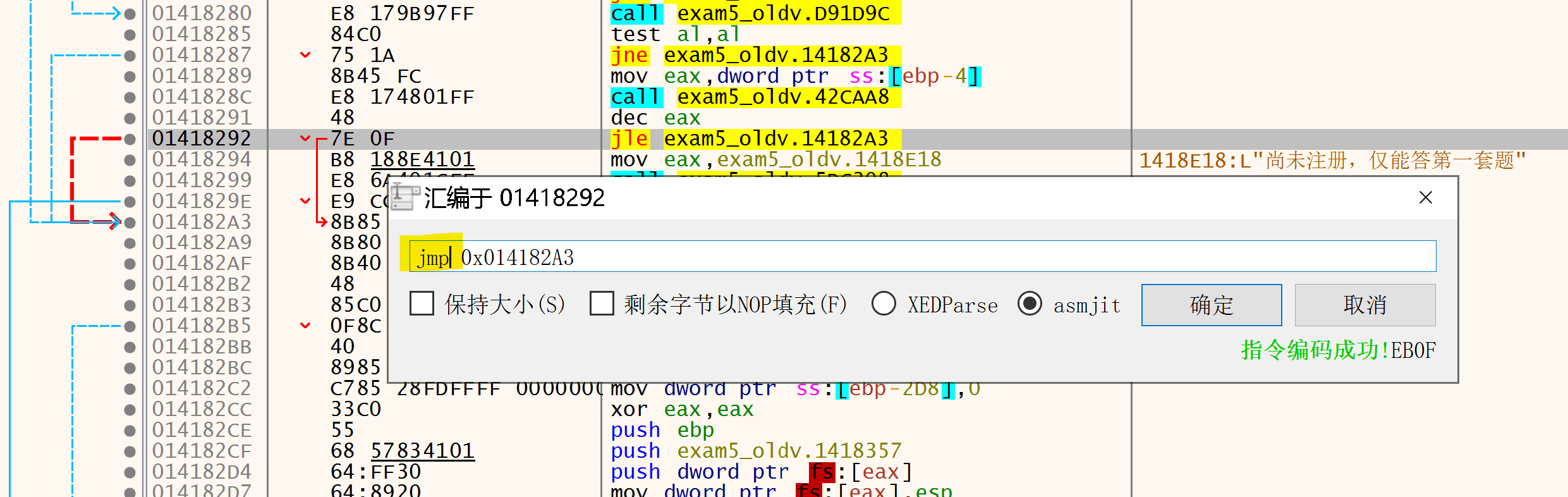The width and height of the screenshot is (1568, 497).
Task: Toggle breakpoint dot at address 01418292
Action: [130, 139]
